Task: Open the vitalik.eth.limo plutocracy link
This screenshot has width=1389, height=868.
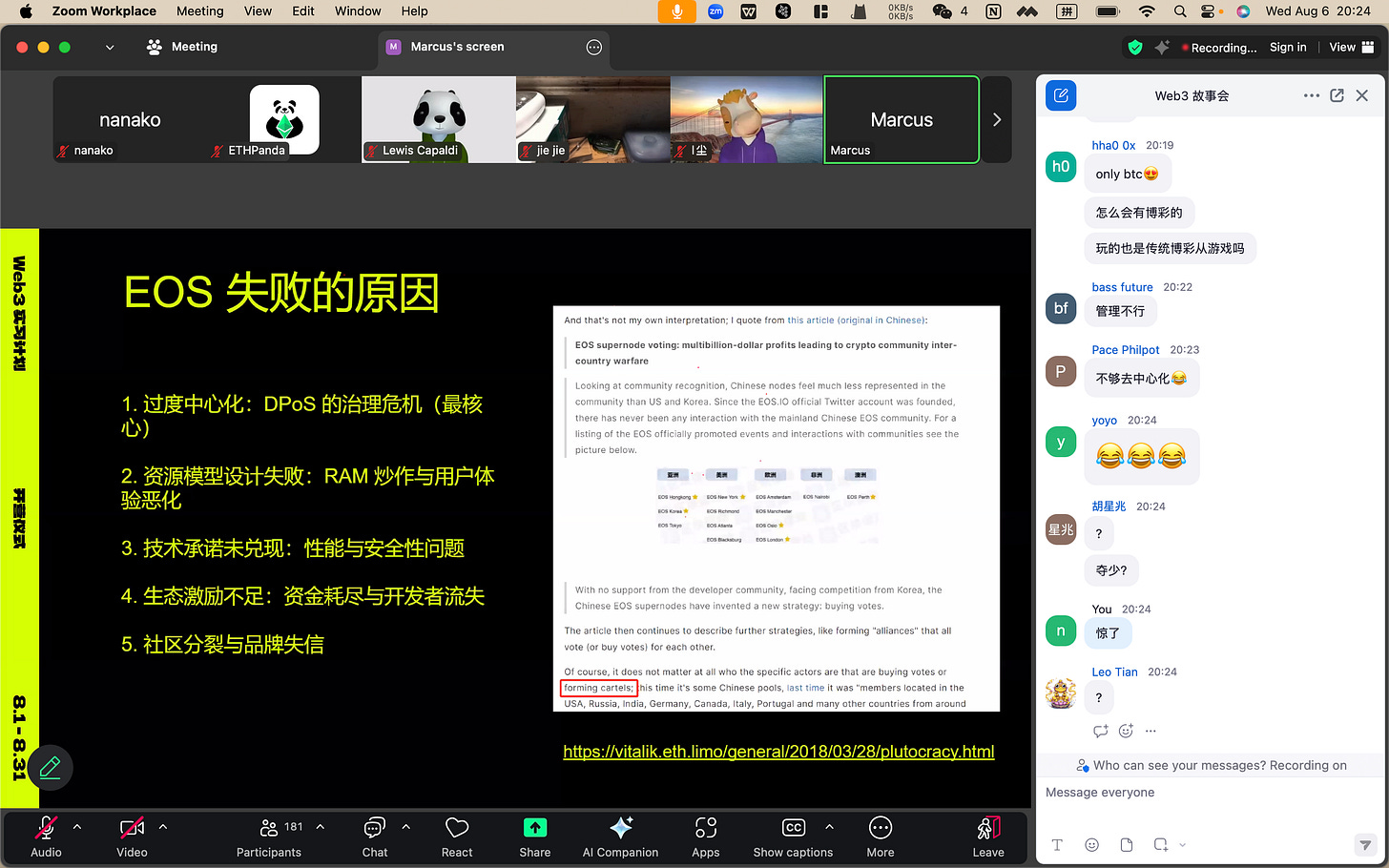Action: (778, 752)
